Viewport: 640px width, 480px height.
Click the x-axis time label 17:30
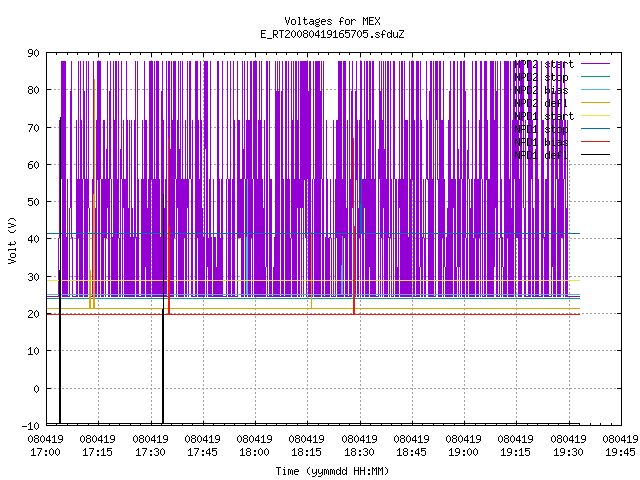(150, 452)
